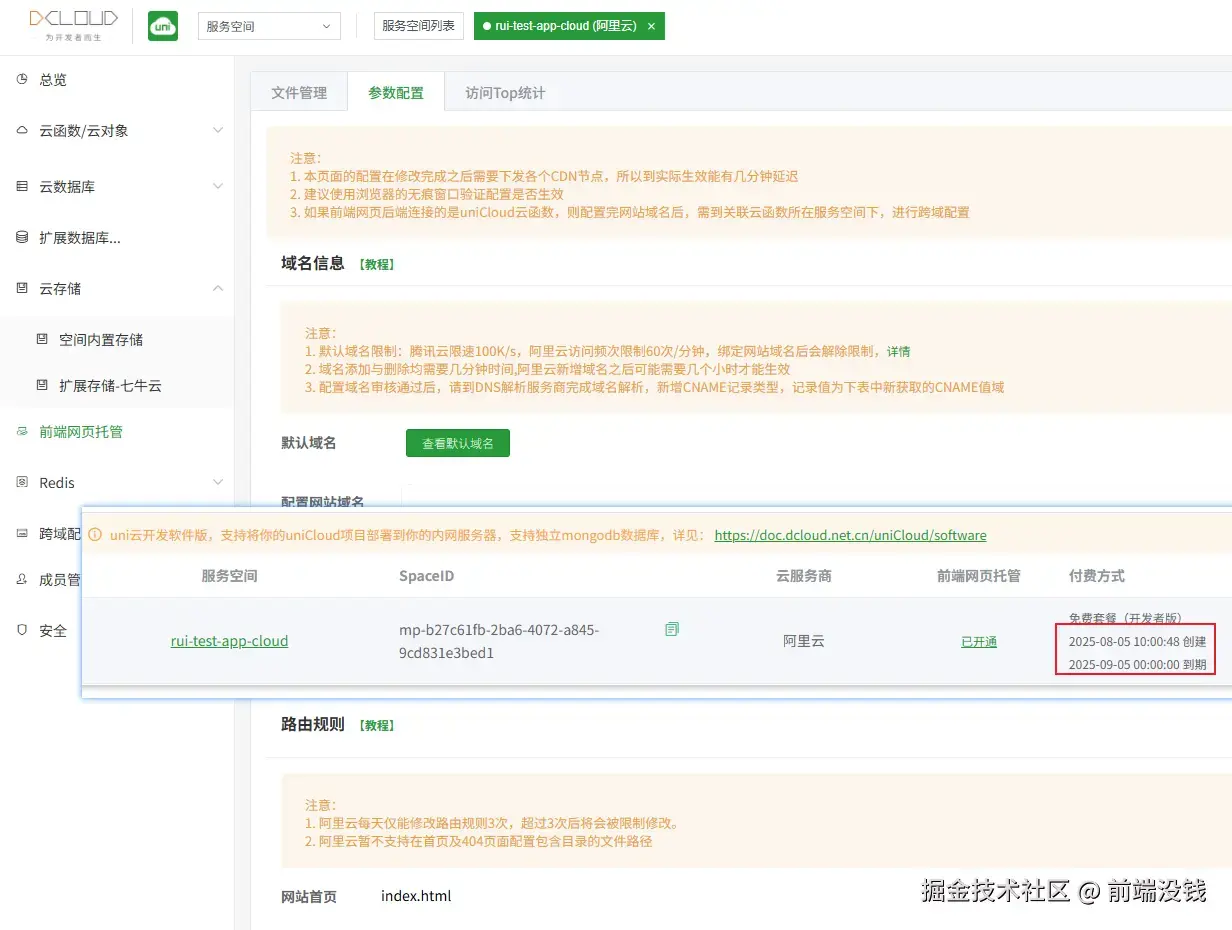Open the doc.dcloud.net.cn/uniCloud/software link

tap(850, 535)
